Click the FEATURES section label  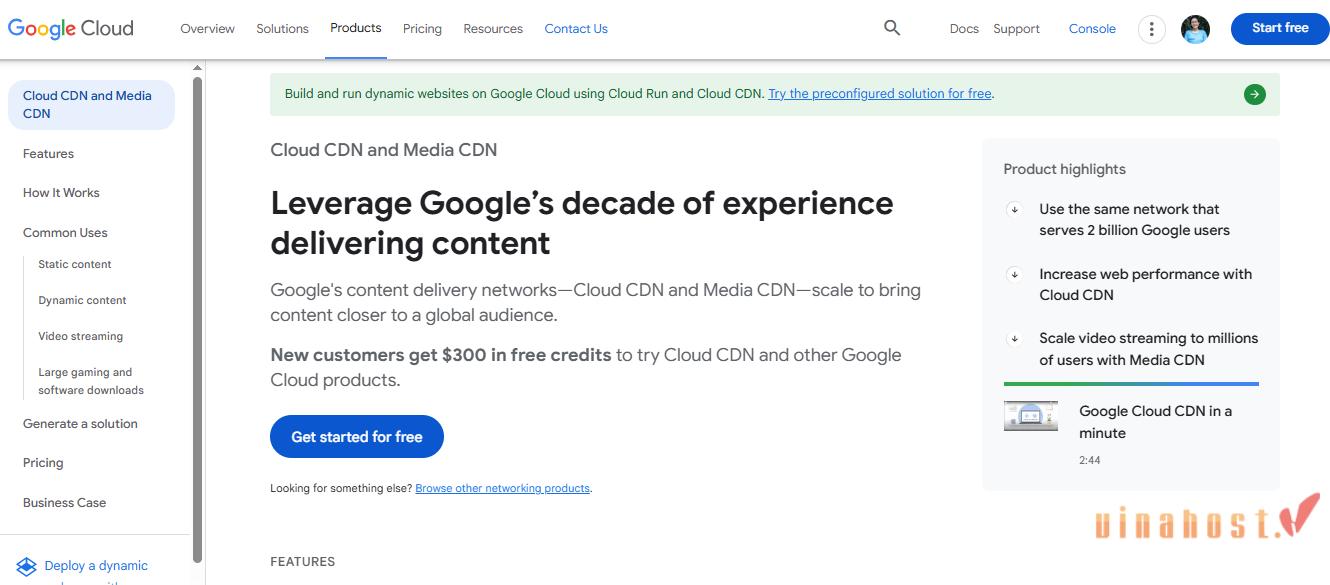[303, 562]
